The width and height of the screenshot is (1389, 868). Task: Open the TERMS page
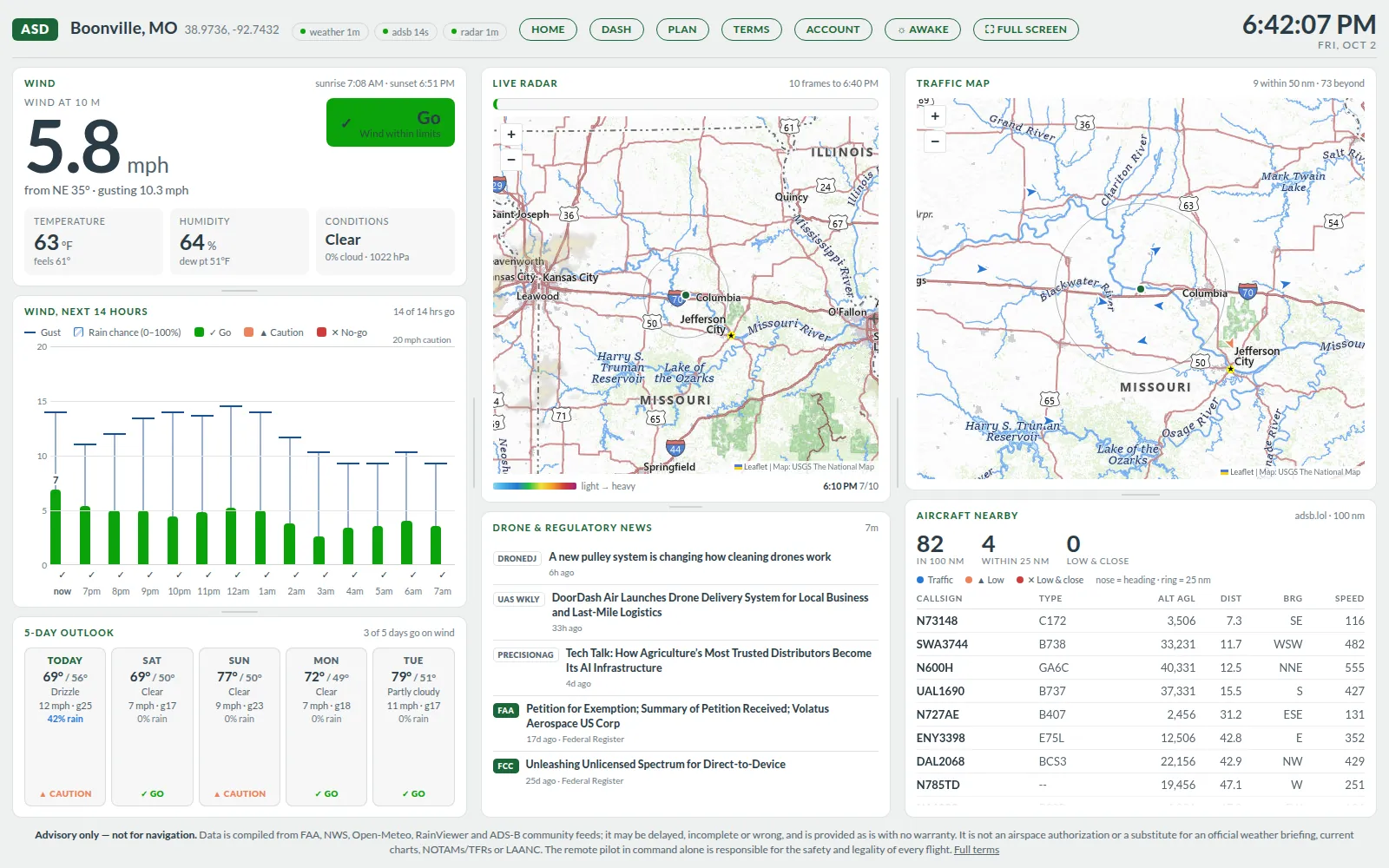(751, 30)
